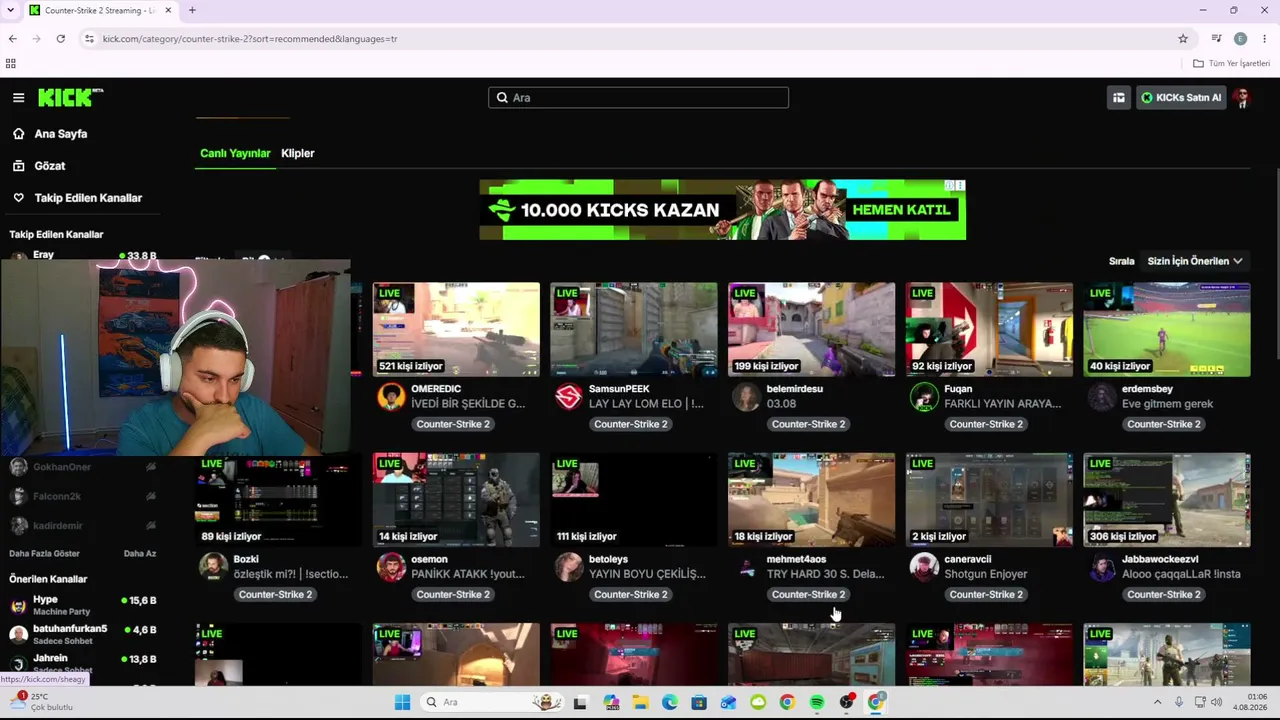
Task: Click Jabbawockeezvl's channel avatar
Action: click(x=1101, y=567)
